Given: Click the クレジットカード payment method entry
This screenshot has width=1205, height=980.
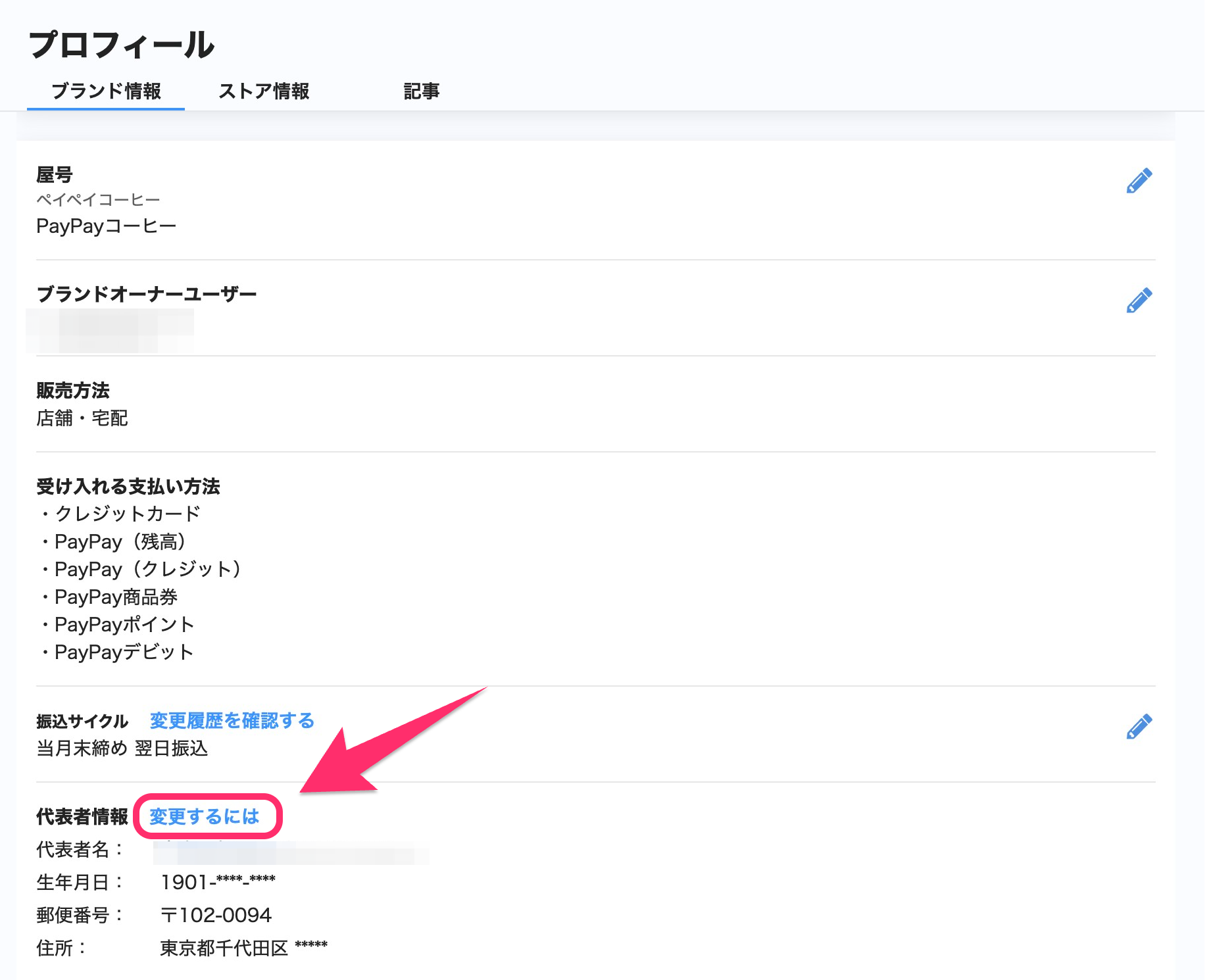Looking at the screenshot, I should 126,514.
